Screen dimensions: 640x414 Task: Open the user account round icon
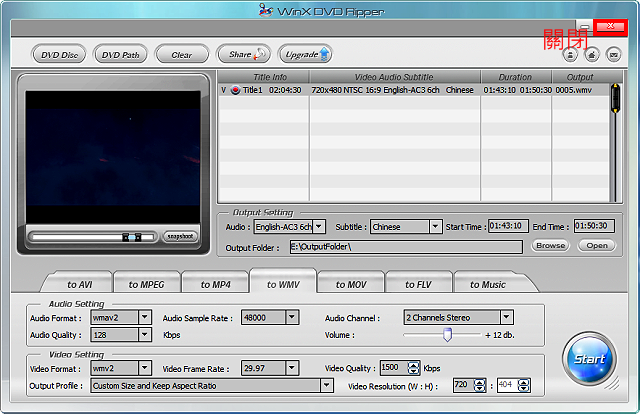(570, 55)
